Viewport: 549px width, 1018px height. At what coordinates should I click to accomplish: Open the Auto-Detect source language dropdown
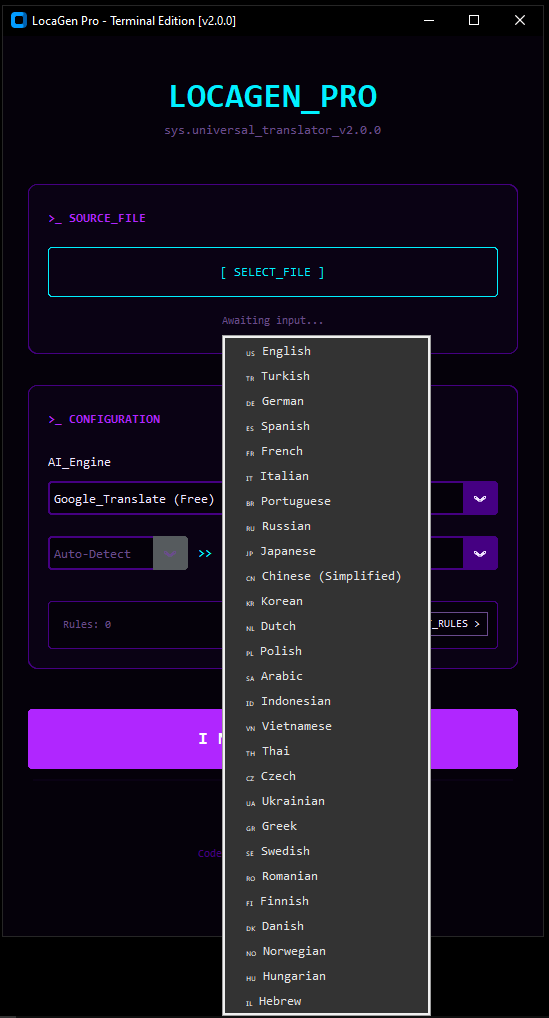(118, 553)
